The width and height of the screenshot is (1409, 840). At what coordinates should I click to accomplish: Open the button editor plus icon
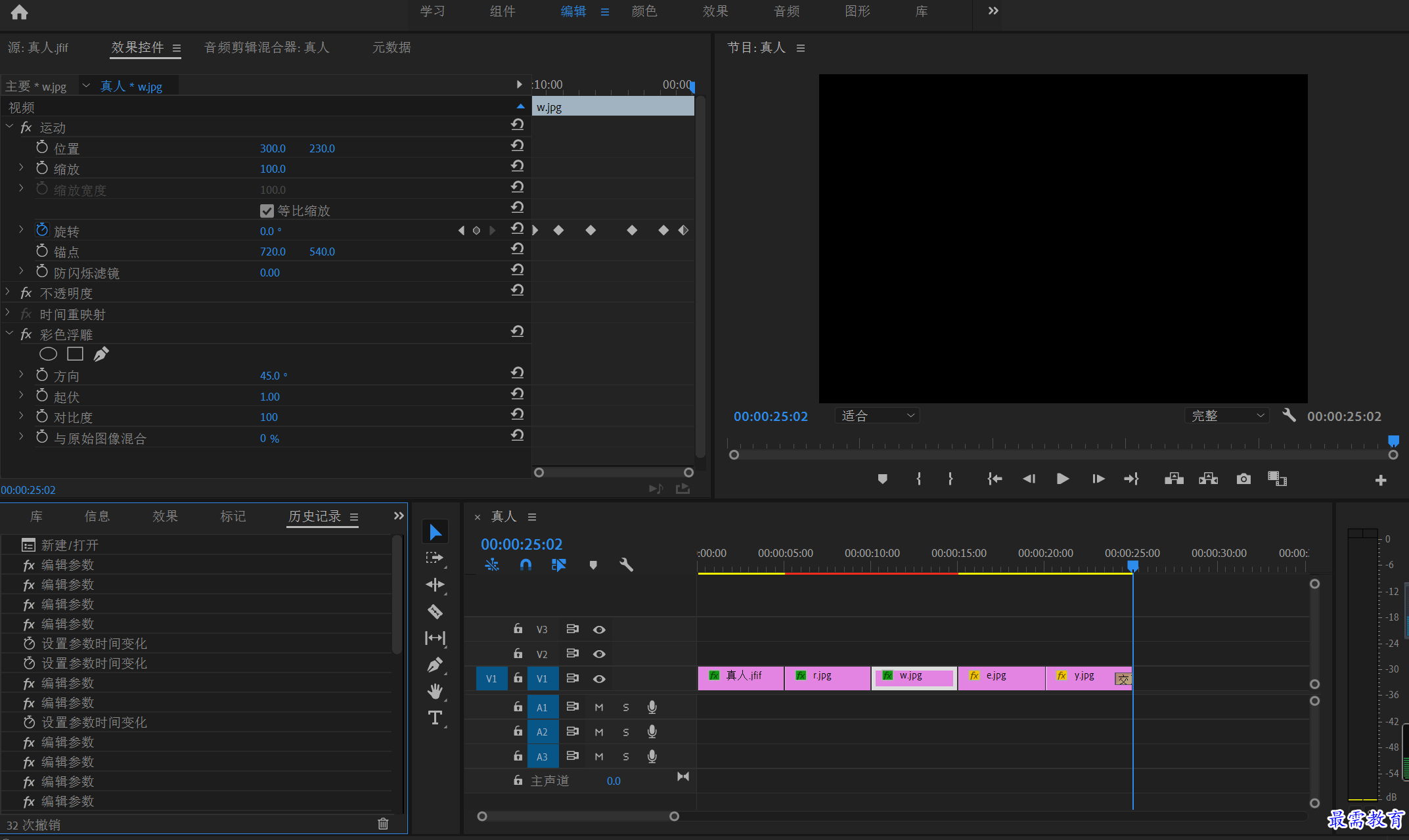click(x=1381, y=480)
